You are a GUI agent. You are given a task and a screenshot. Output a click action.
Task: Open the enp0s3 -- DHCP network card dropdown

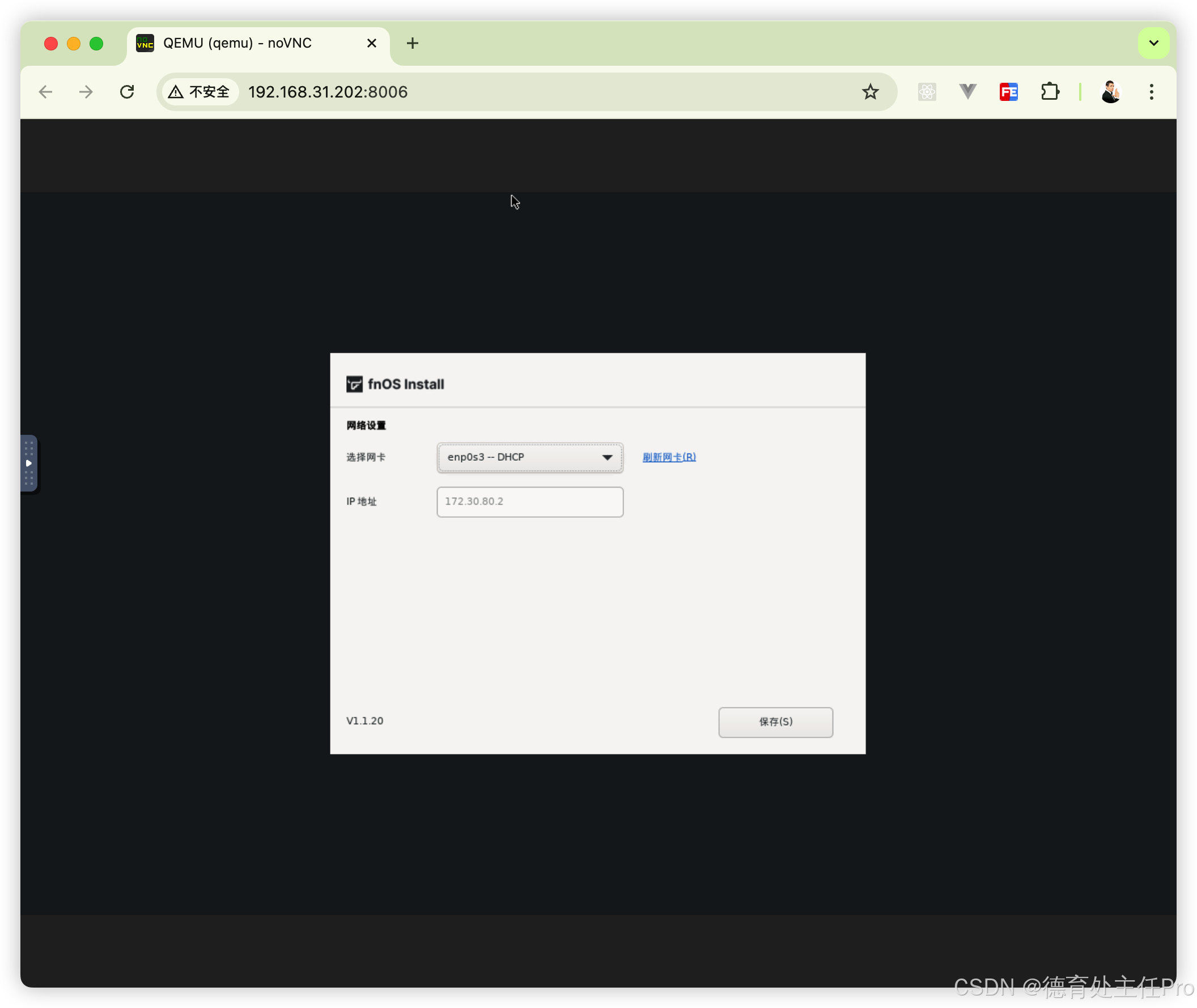(529, 457)
